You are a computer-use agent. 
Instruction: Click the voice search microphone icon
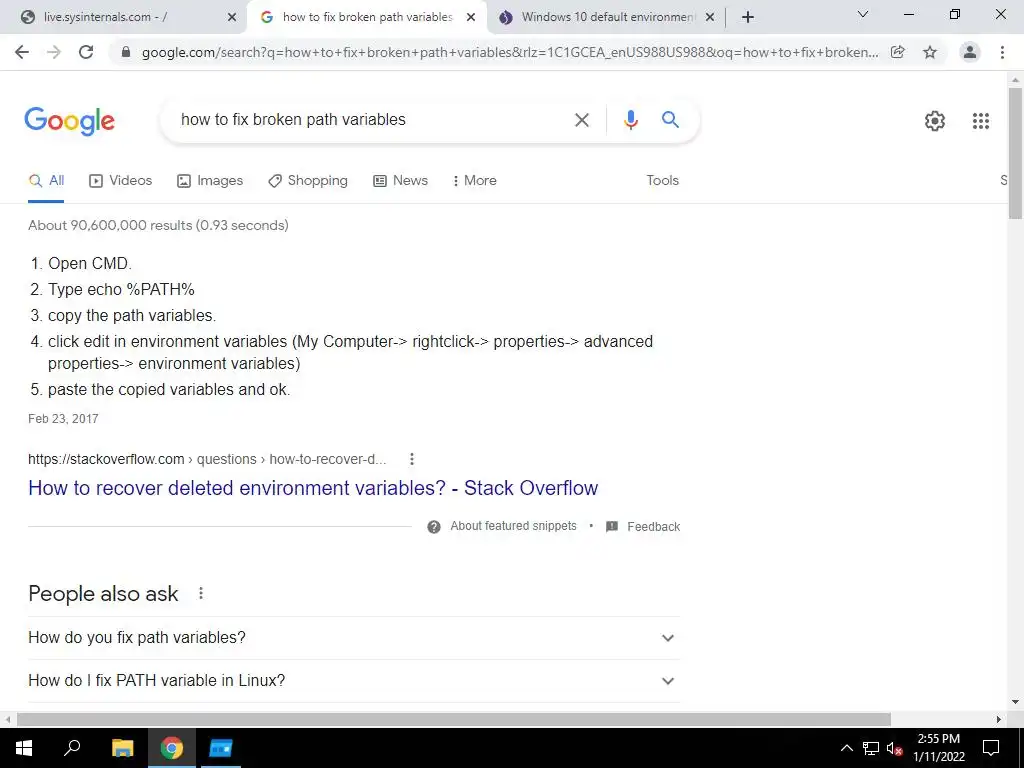(x=630, y=120)
